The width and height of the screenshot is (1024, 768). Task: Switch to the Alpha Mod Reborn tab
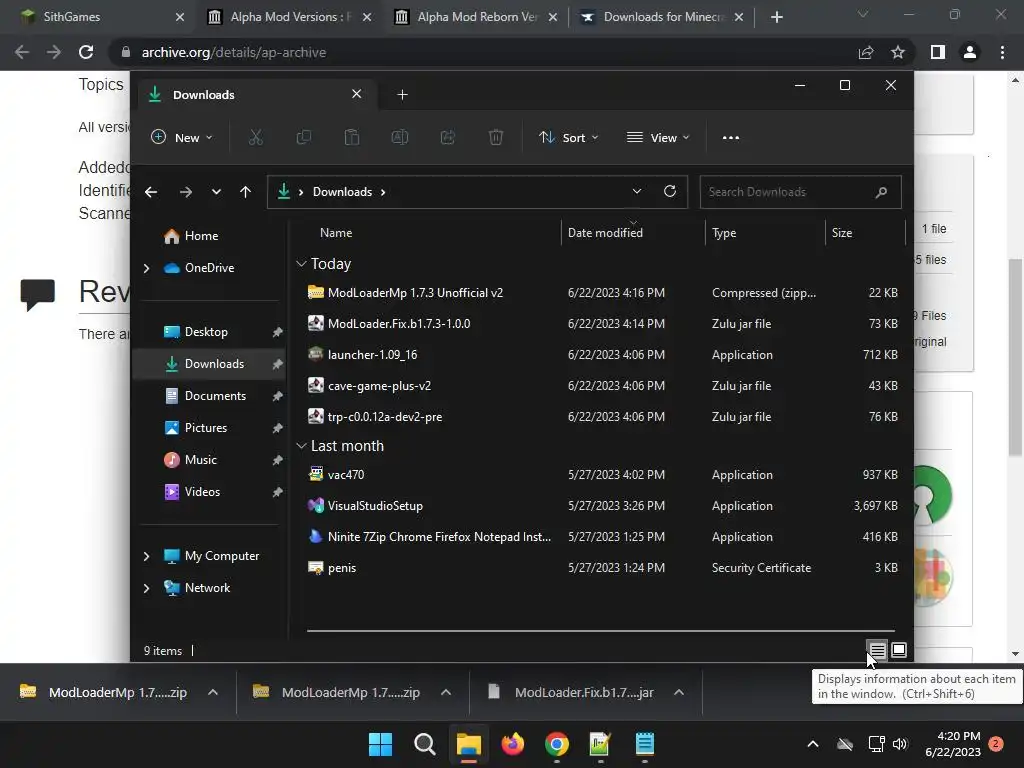(477, 17)
